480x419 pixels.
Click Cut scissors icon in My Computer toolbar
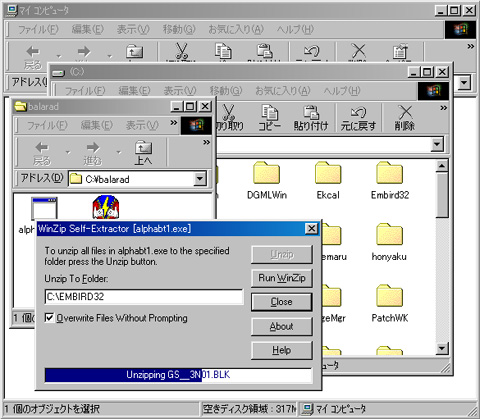(x=181, y=51)
